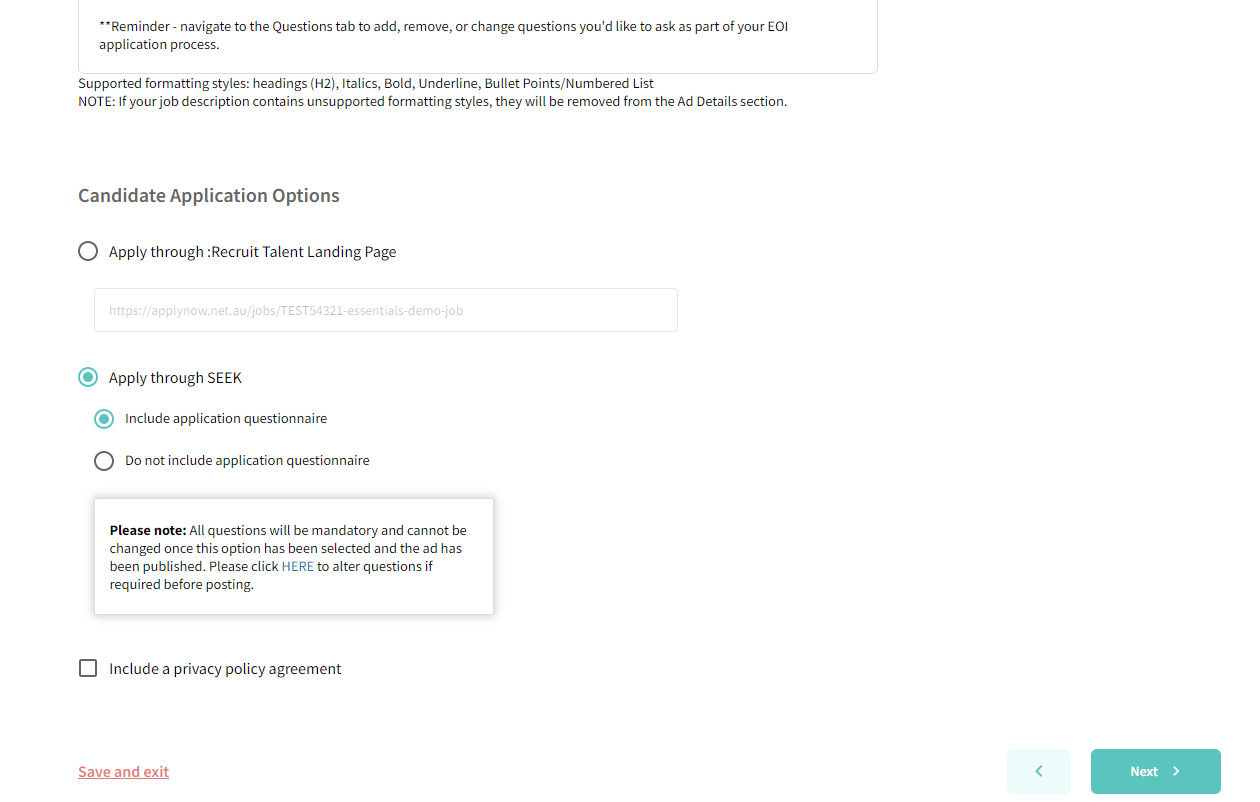The height and width of the screenshot is (802, 1260).
Task: Choose Apply through :Recruit Talent Landing Page option
Action: pyautogui.click(x=88, y=251)
